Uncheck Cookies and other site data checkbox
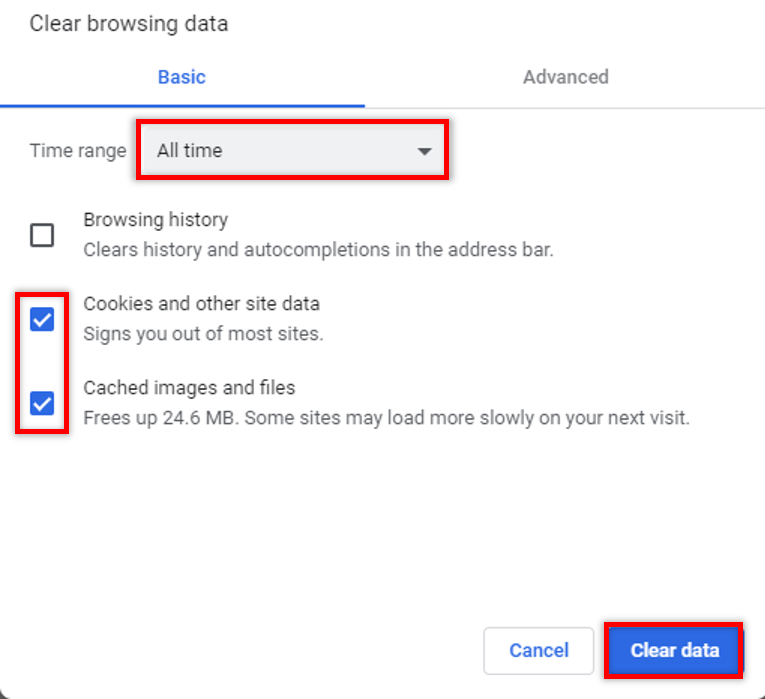Viewport: 765px width, 699px height. pyautogui.click(x=42, y=320)
